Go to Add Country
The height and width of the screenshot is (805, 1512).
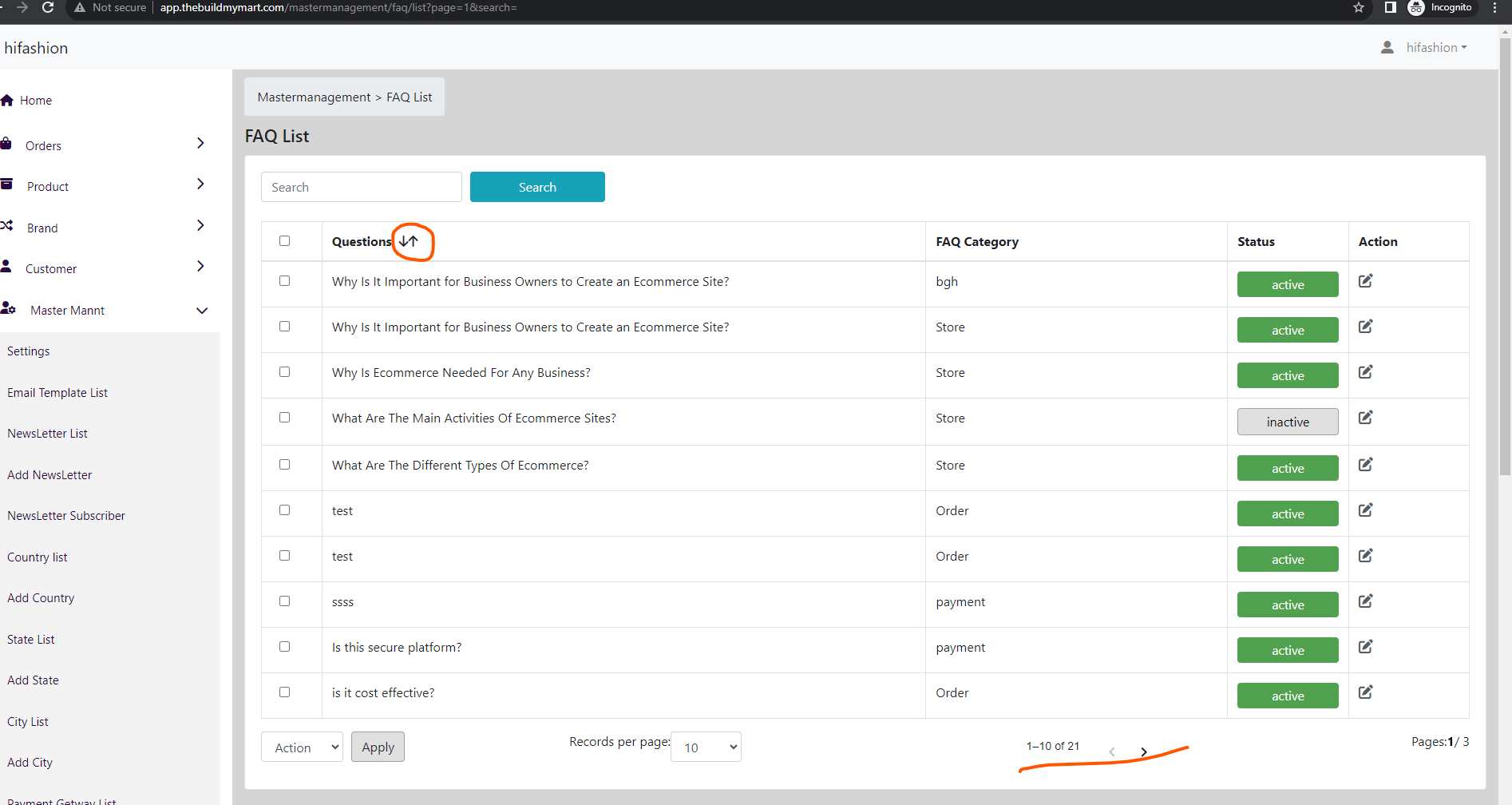41,598
